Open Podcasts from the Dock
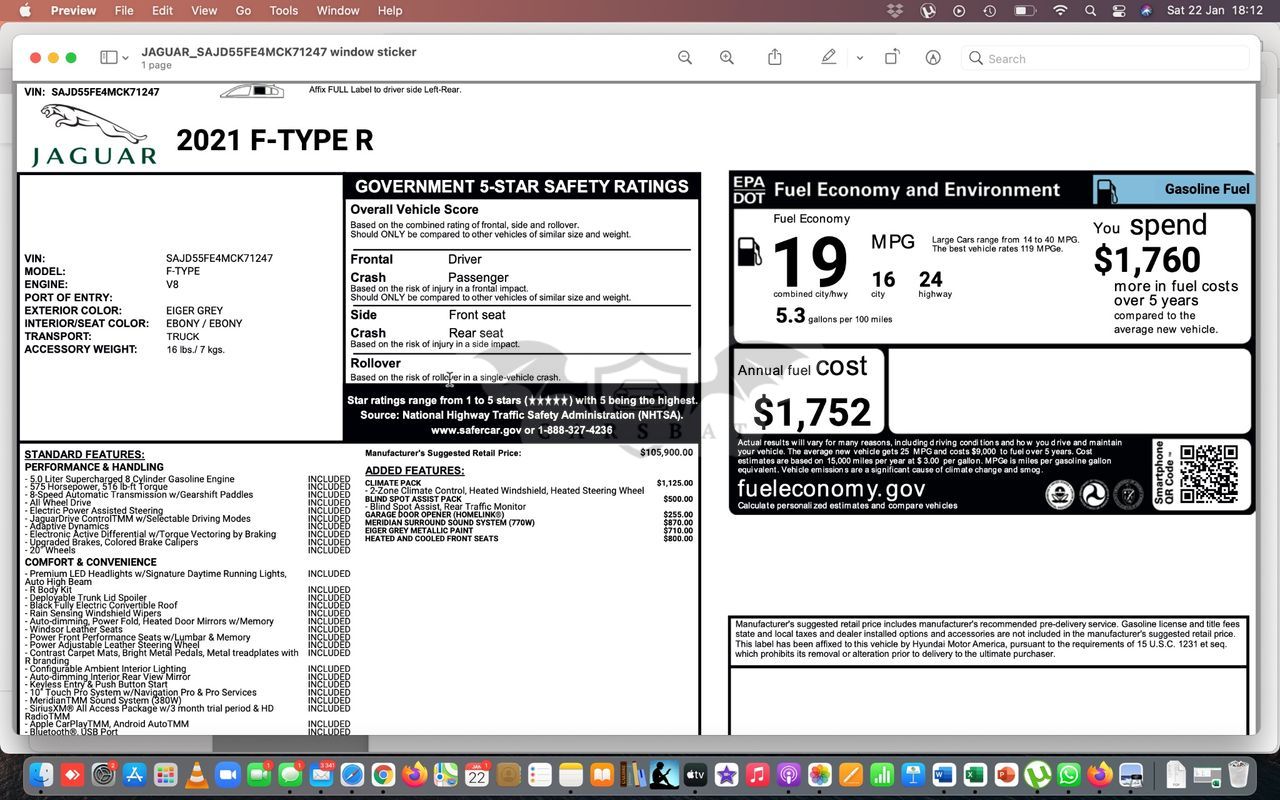Image resolution: width=1280 pixels, height=800 pixels. tap(788, 775)
